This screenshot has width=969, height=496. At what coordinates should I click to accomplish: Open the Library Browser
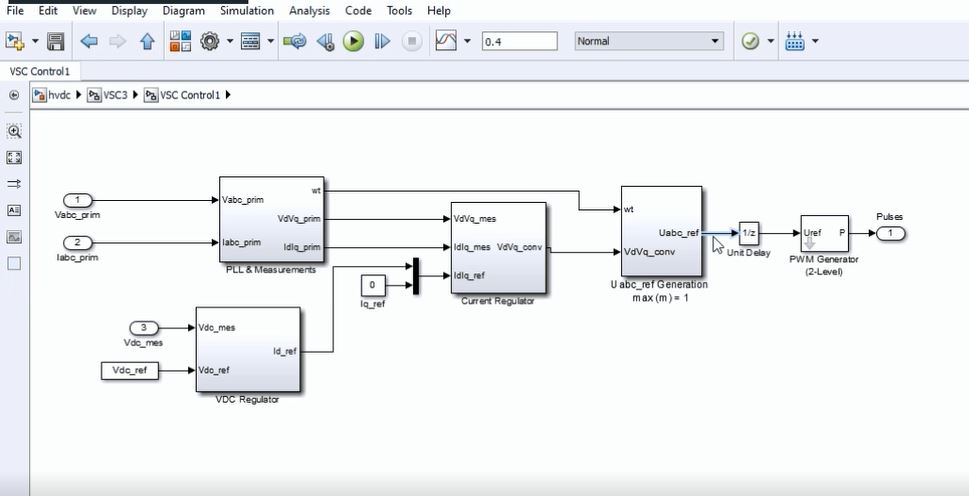click(x=180, y=41)
